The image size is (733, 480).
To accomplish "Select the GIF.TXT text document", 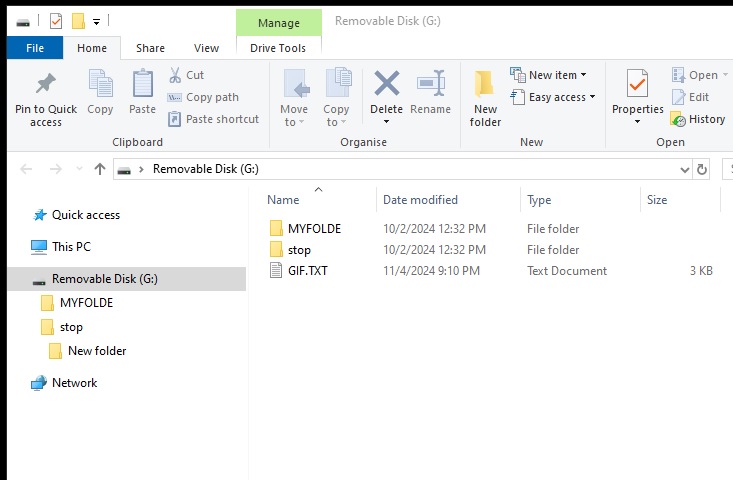I will coord(307,271).
